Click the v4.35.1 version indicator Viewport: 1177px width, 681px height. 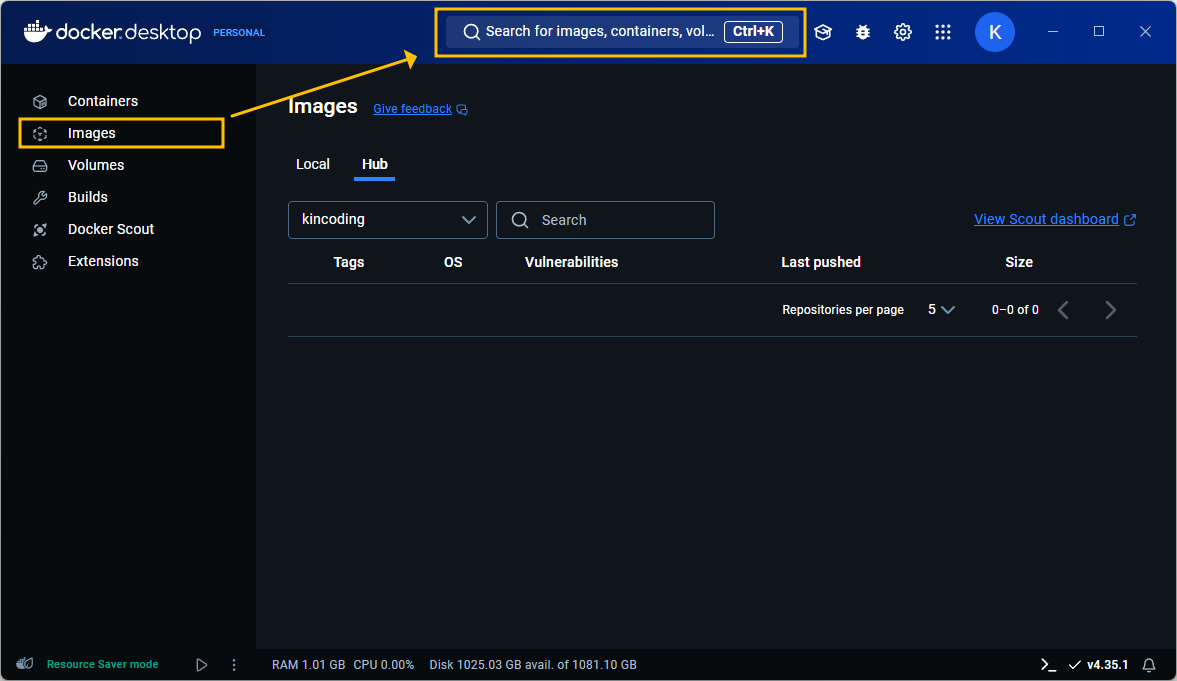pos(1099,664)
